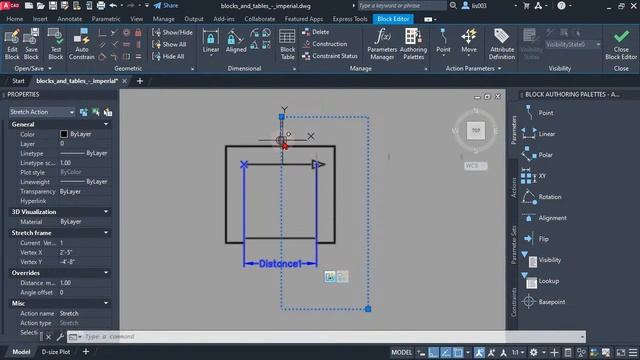Screen dimensions: 640x360
Task: Open the Attribute Definition tool
Action: [x=502, y=44]
